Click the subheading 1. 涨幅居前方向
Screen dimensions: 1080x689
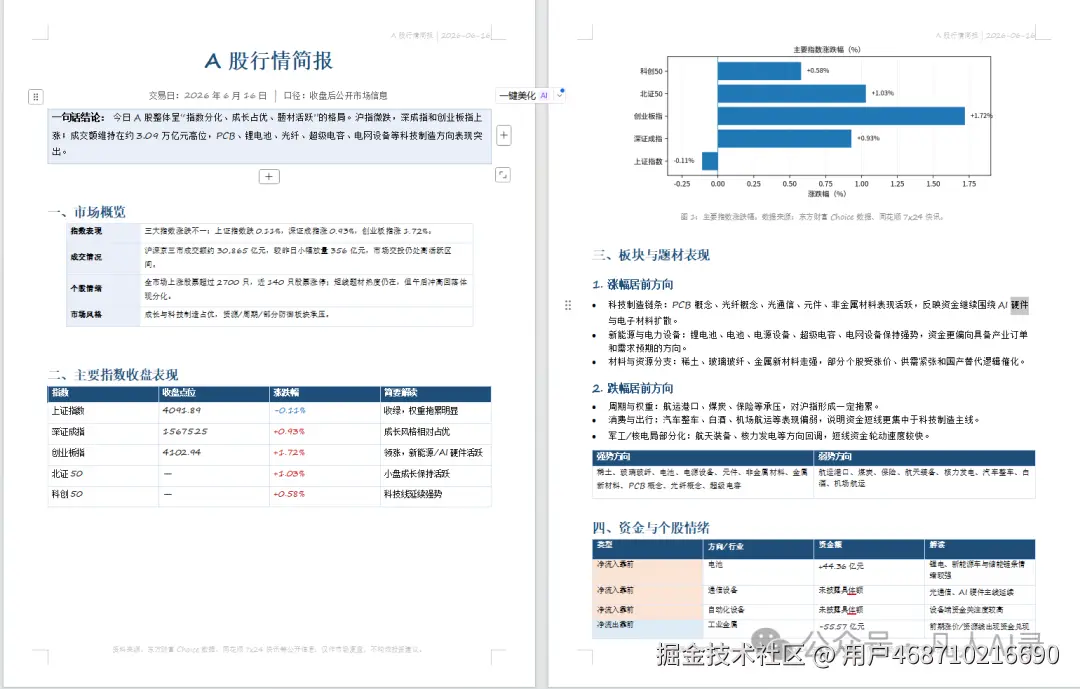pos(632,284)
